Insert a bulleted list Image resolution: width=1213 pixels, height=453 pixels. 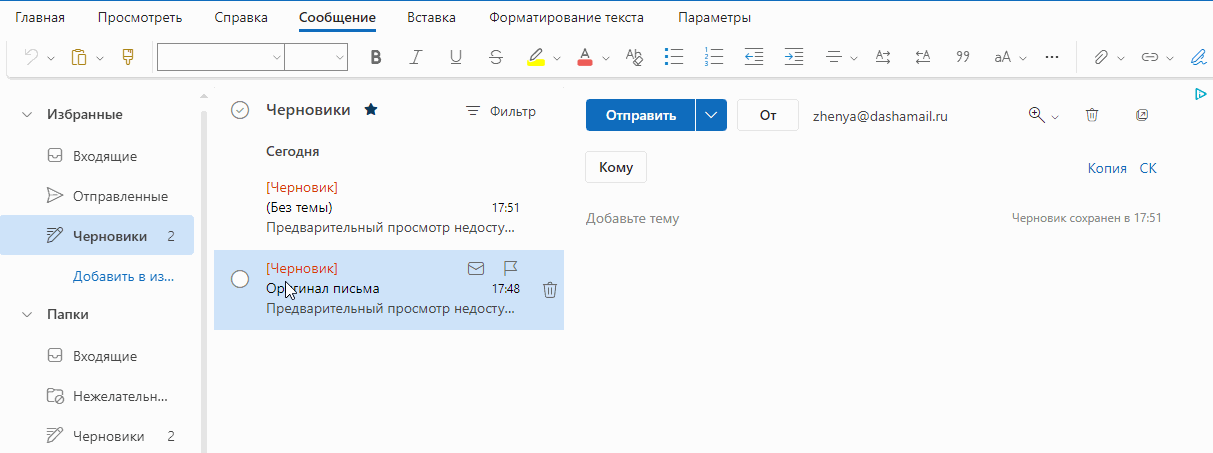pos(674,57)
